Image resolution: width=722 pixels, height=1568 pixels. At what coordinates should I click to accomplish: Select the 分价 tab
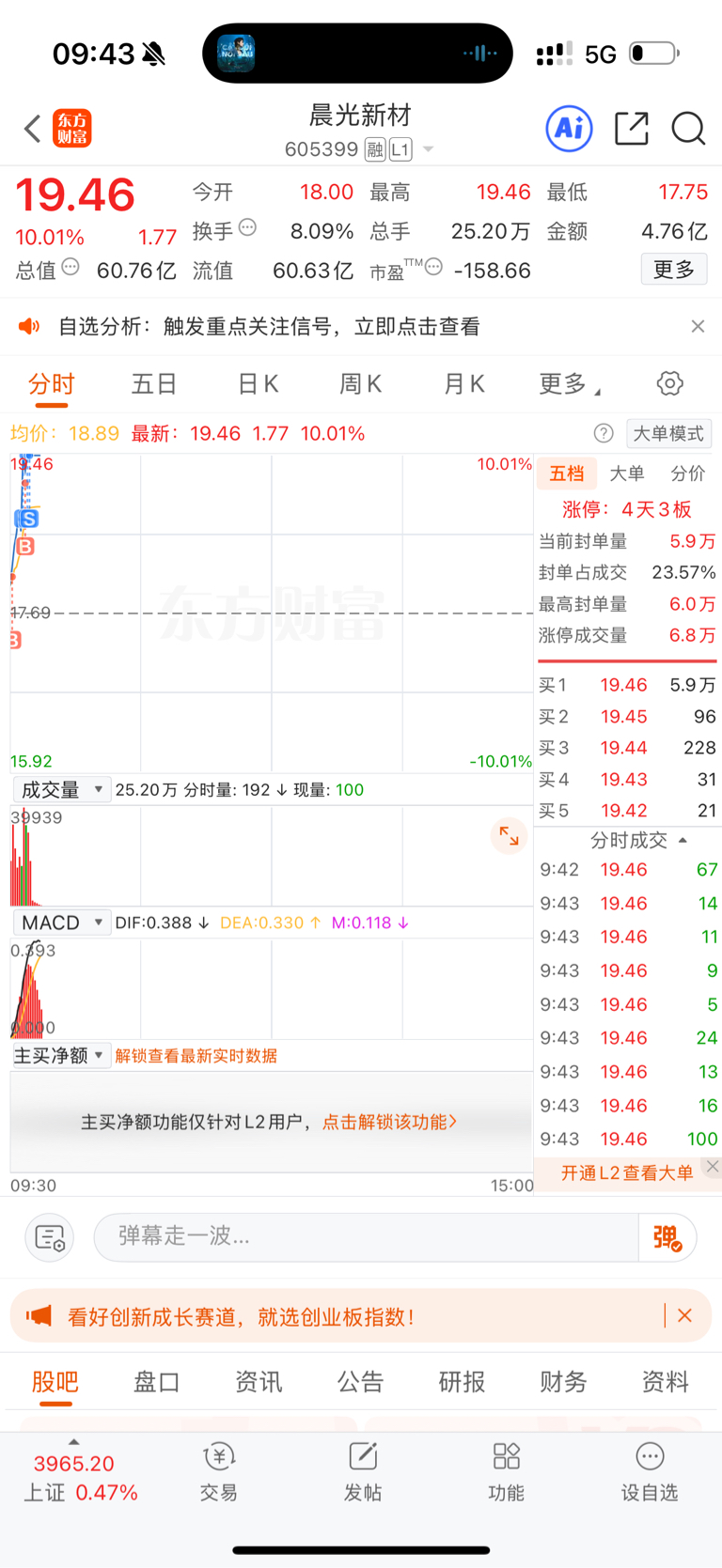click(687, 474)
